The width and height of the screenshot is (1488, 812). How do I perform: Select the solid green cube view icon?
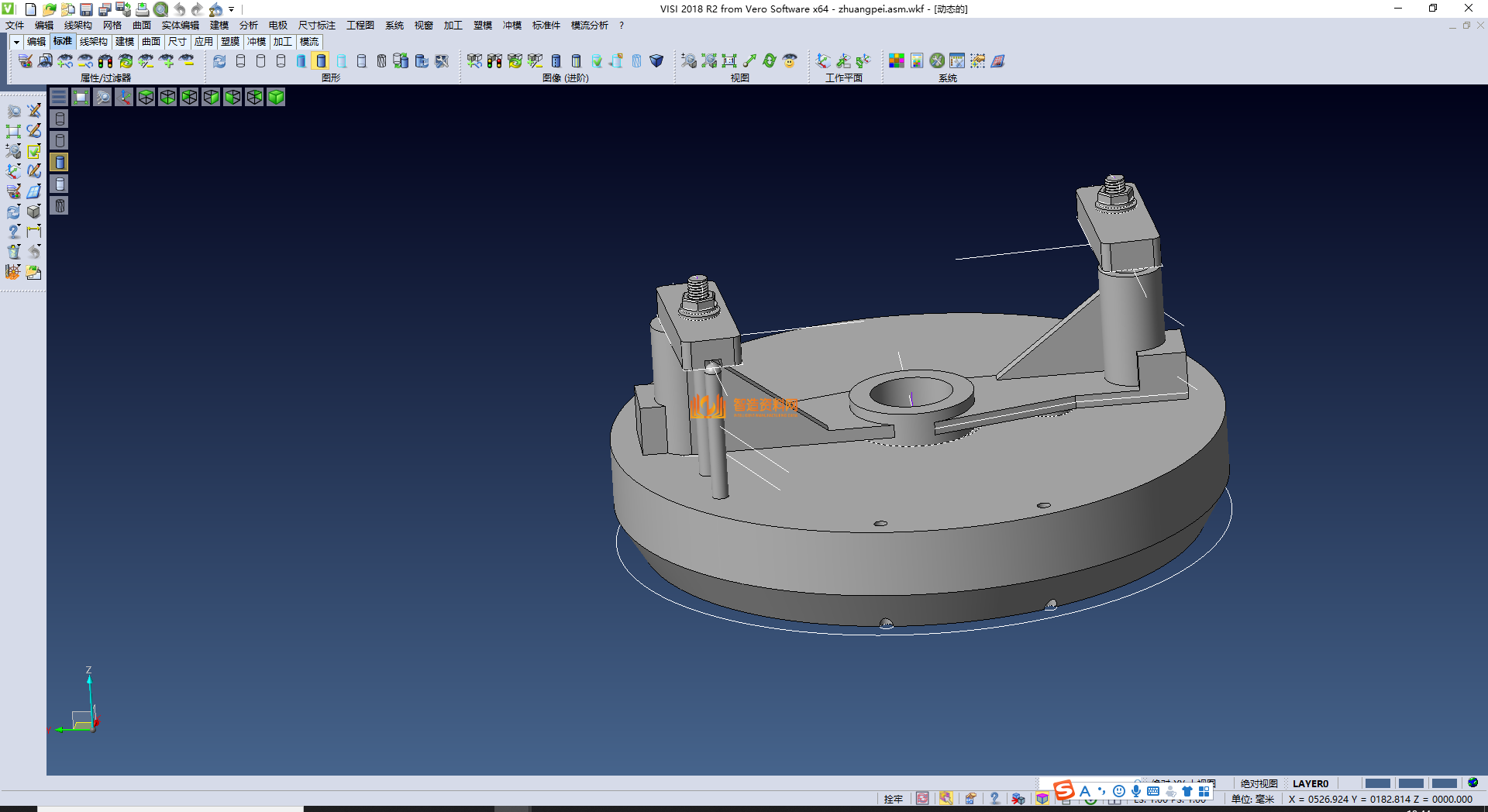point(276,97)
